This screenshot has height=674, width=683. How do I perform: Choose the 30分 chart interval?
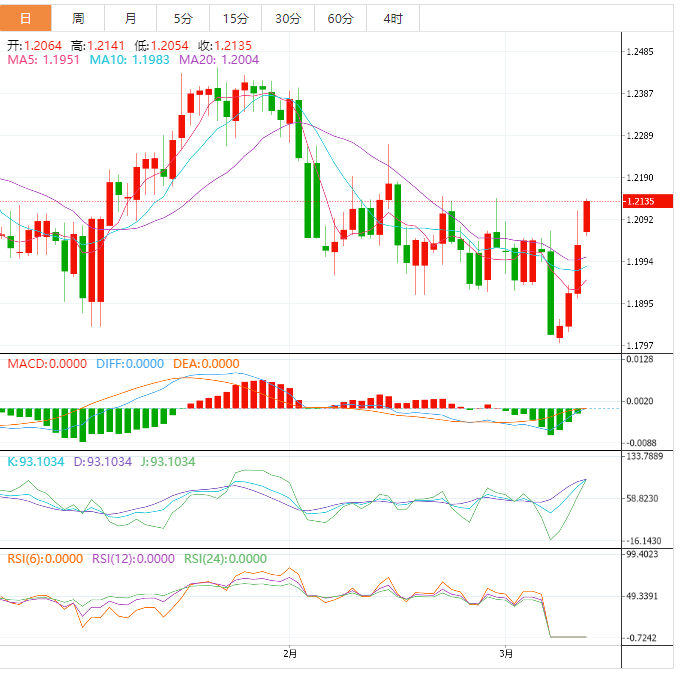pos(287,19)
